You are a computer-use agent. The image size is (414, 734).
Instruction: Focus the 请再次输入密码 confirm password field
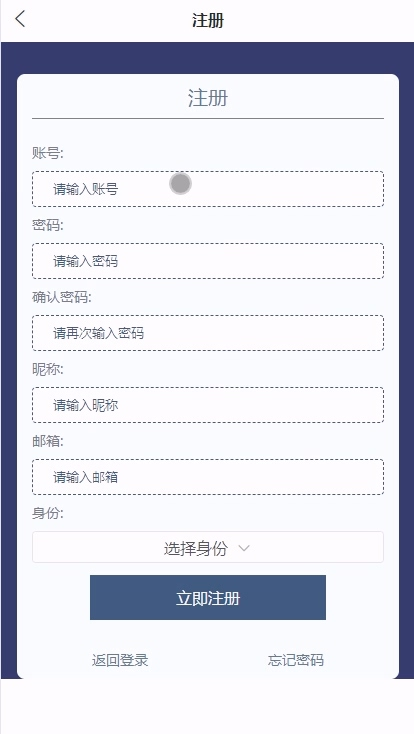tap(208, 333)
